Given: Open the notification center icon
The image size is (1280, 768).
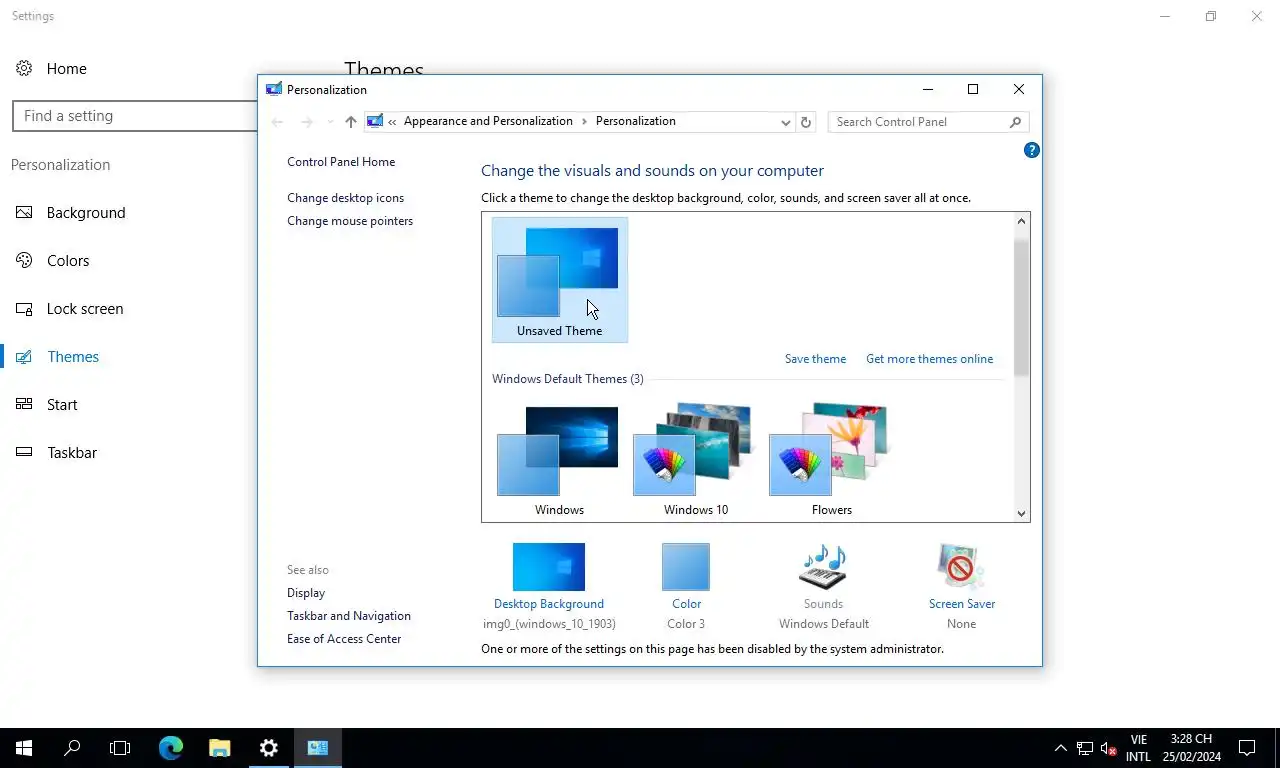Looking at the screenshot, I should click(x=1247, y=748).
